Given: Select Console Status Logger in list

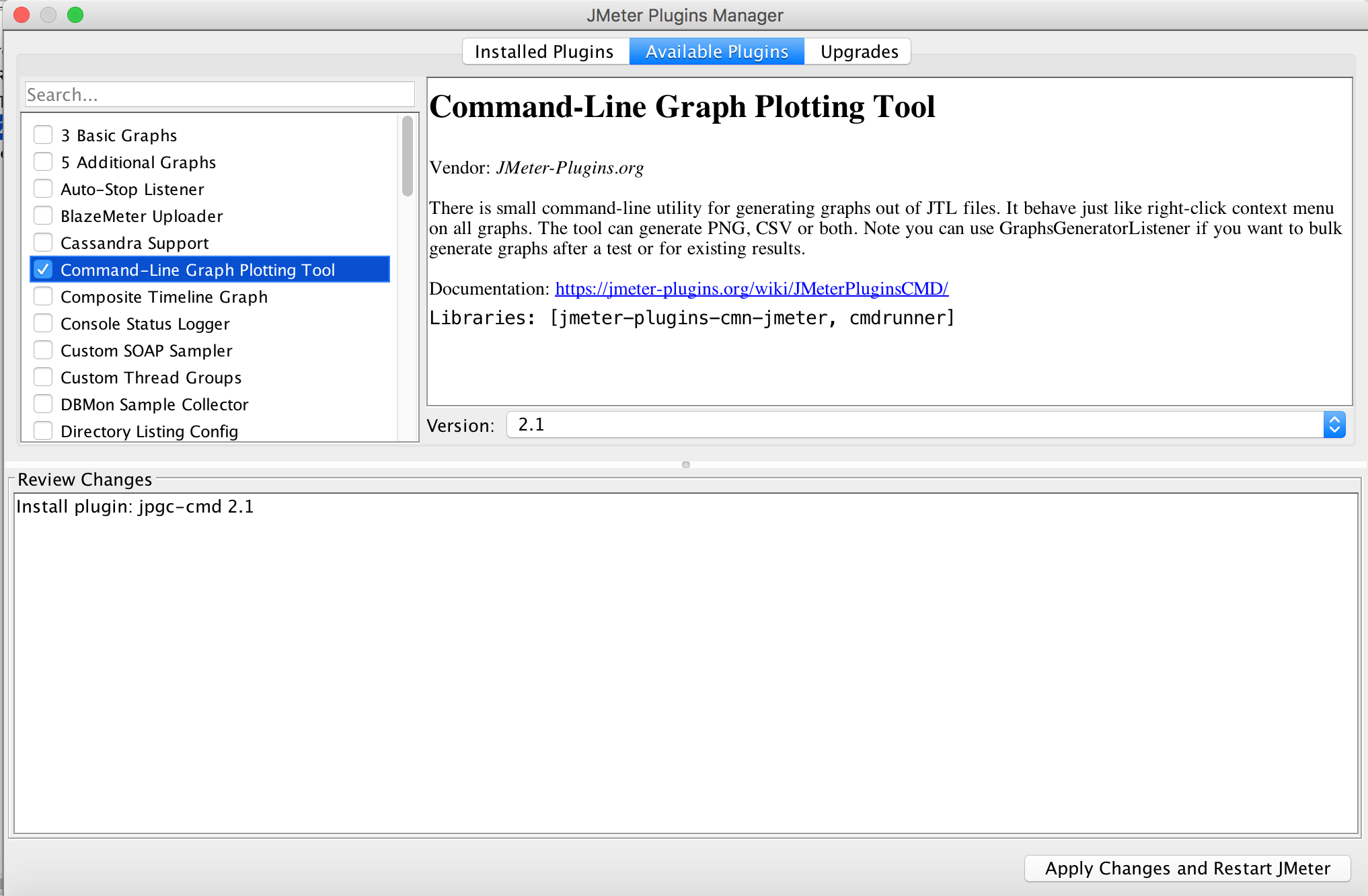Looking at the screenshot, I should [145, 324].
